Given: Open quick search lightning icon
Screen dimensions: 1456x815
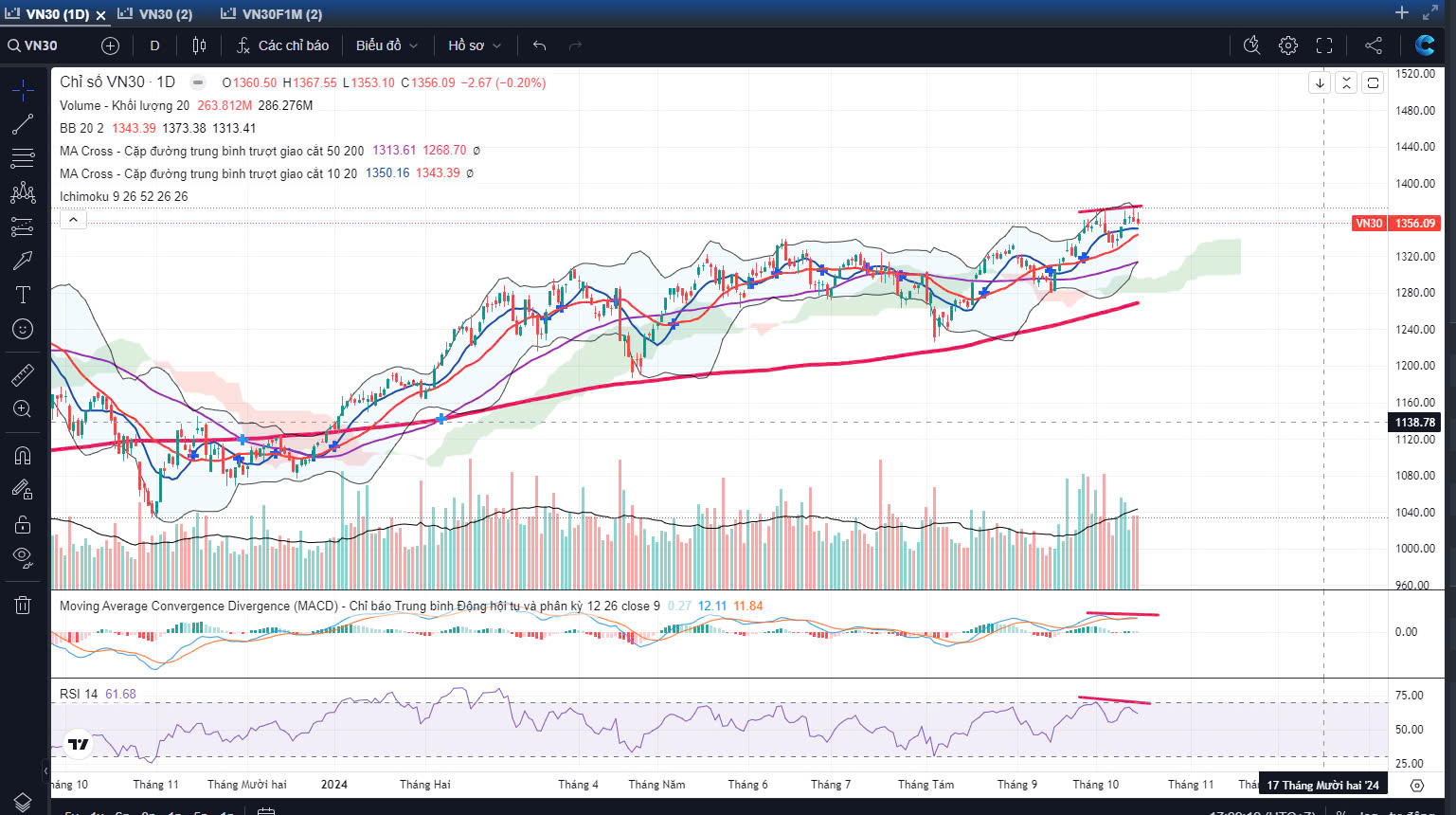Looking at the screenshot, I should (1251, 45).
